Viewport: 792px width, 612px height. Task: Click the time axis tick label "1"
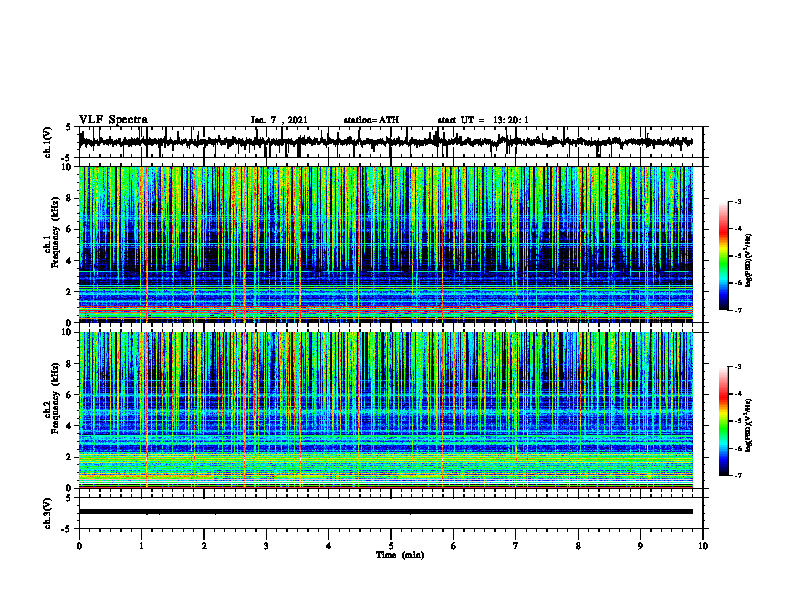(141, 546)
